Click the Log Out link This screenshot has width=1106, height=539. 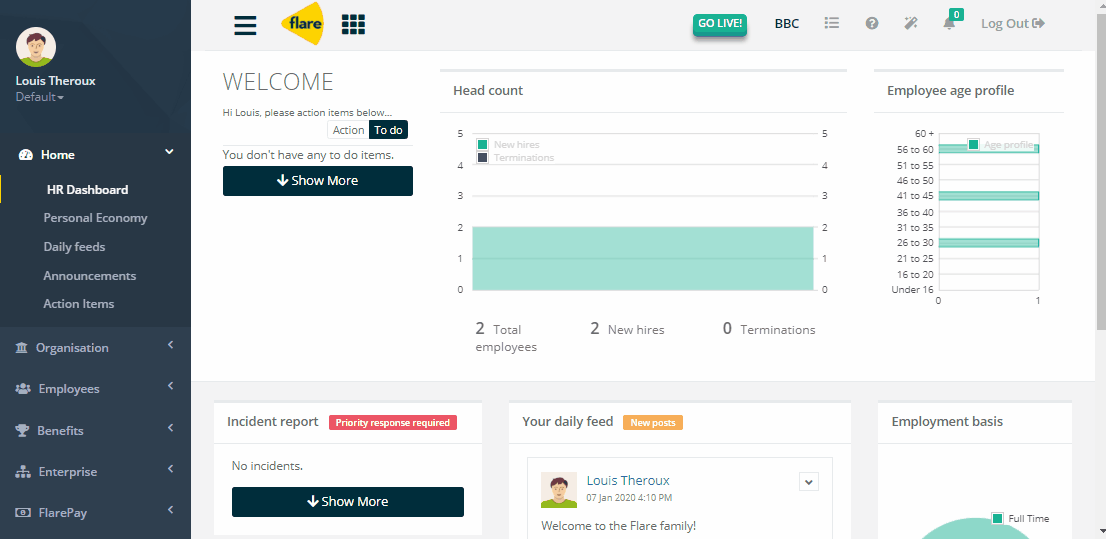(1013, 23)
